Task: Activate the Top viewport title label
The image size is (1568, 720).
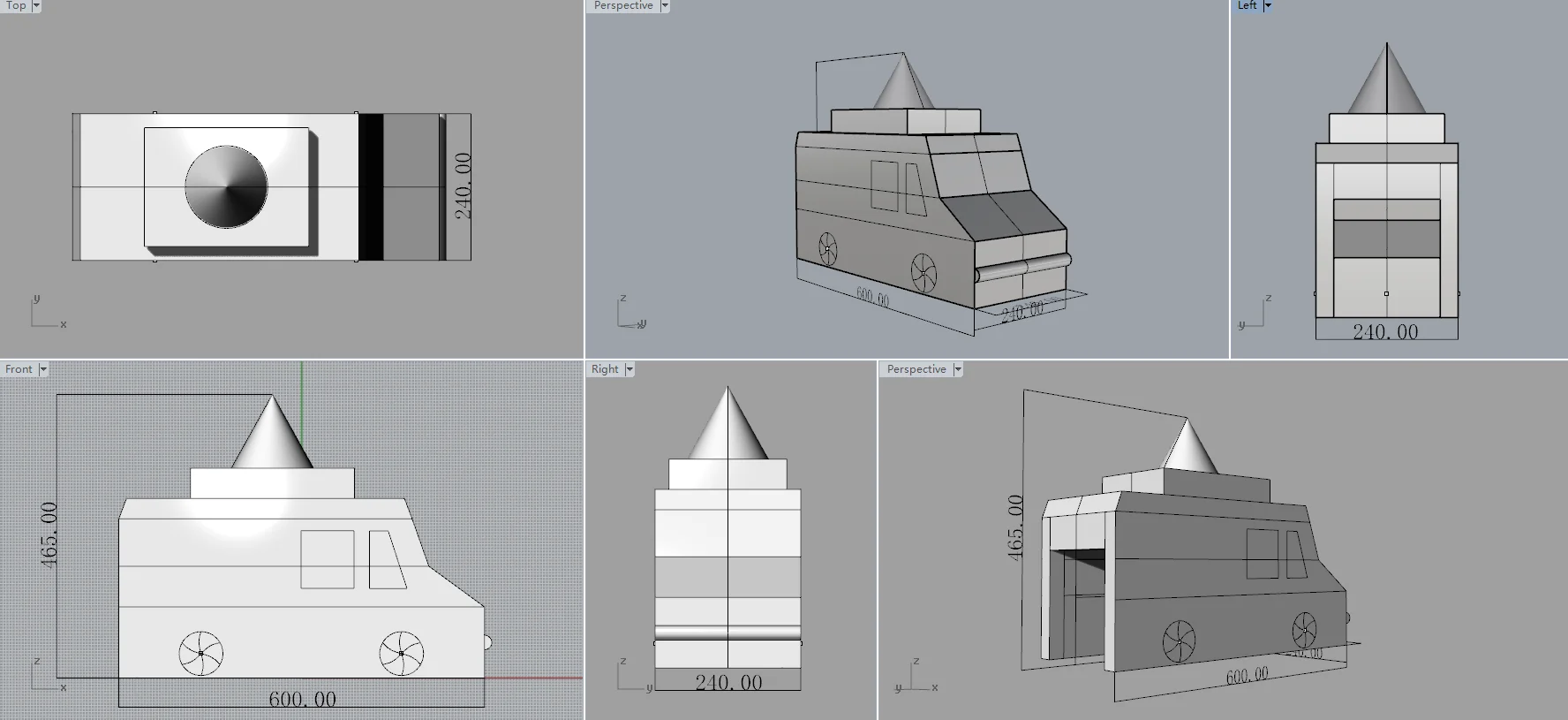Action: tap(16, 5)
